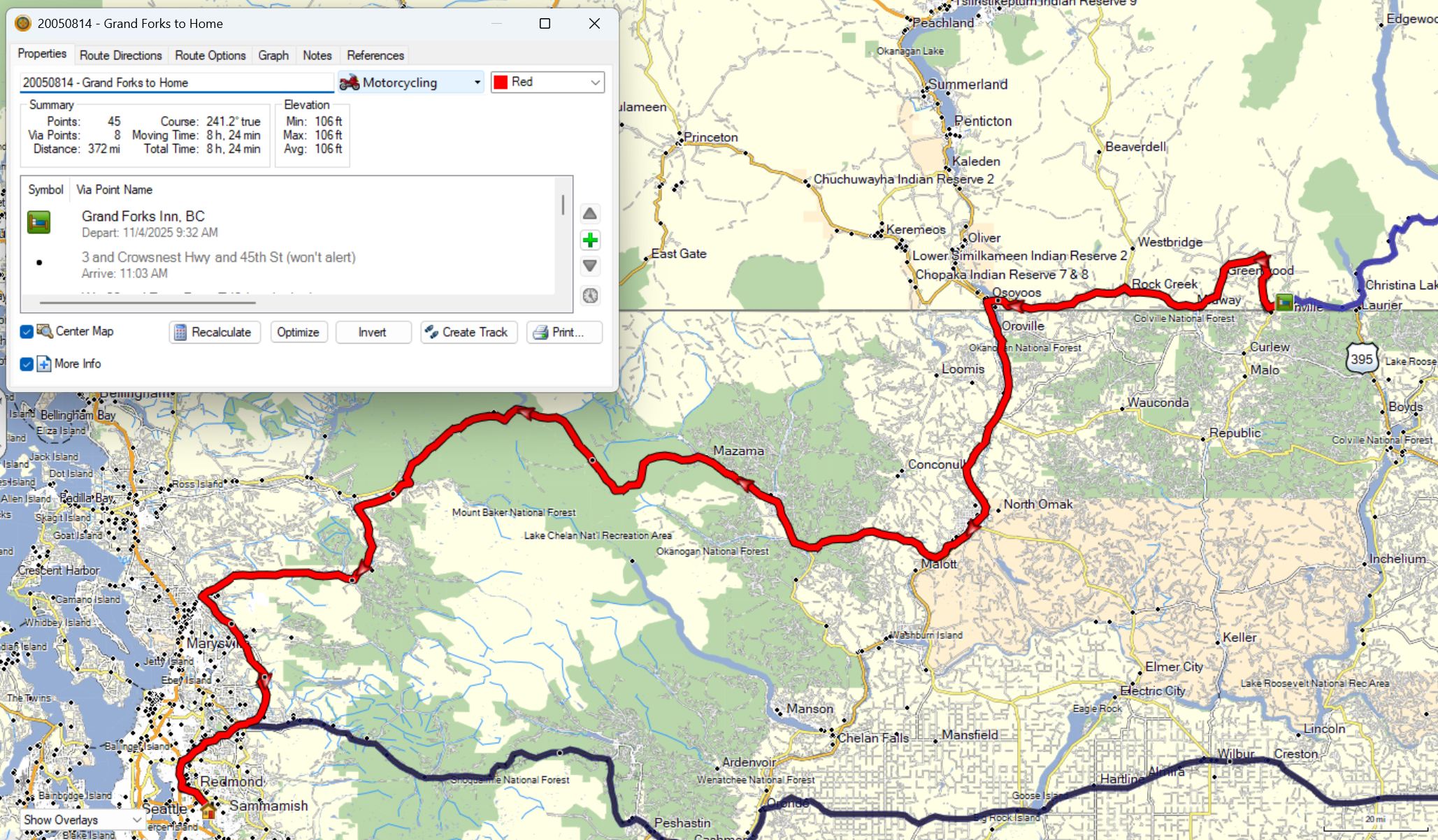This screenshot has height=840, width=1438.
Task: Toggle the Center Map checkbox
Action: tap(27, 332)
